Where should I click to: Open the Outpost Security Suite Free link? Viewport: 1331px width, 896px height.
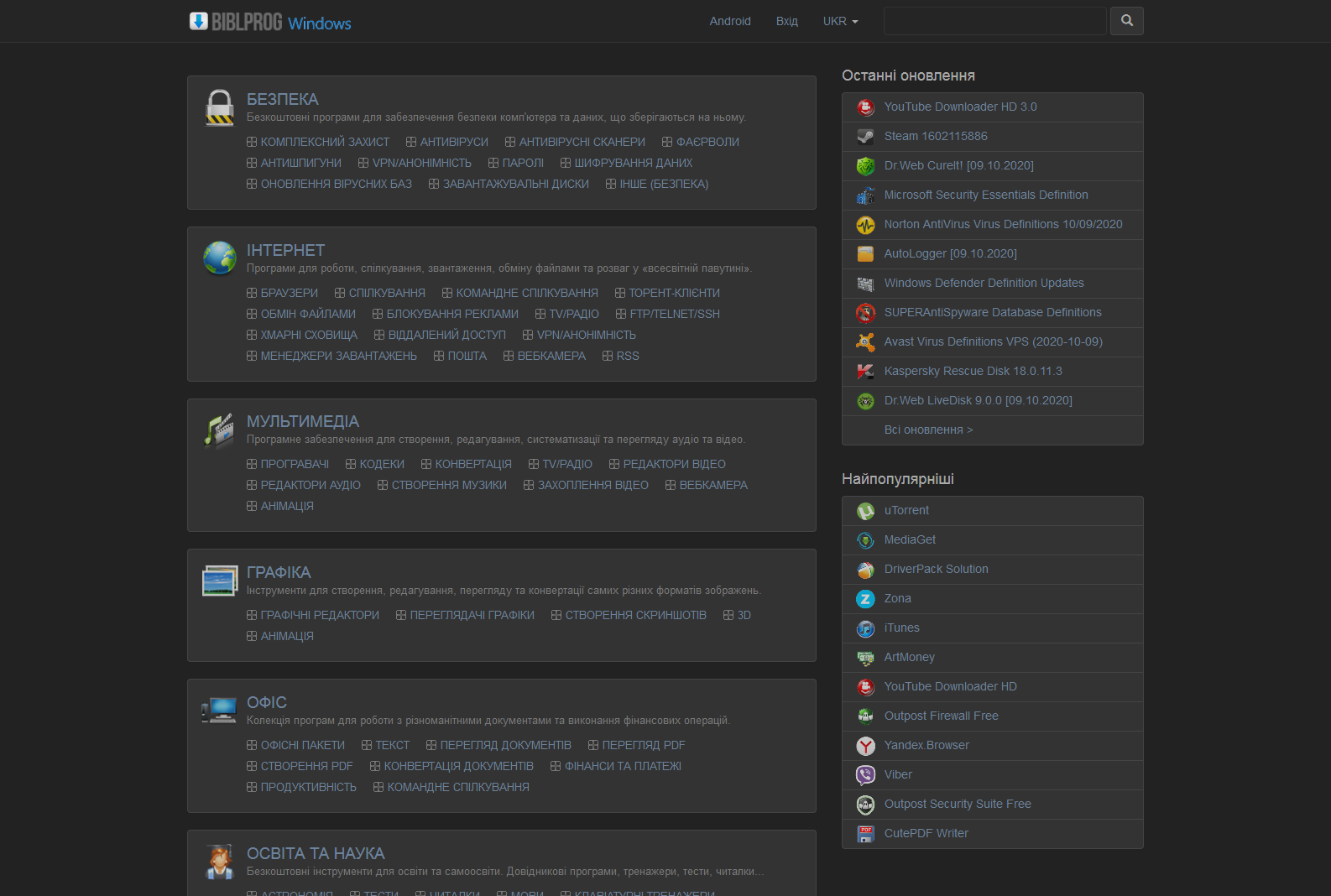(958, 804)
